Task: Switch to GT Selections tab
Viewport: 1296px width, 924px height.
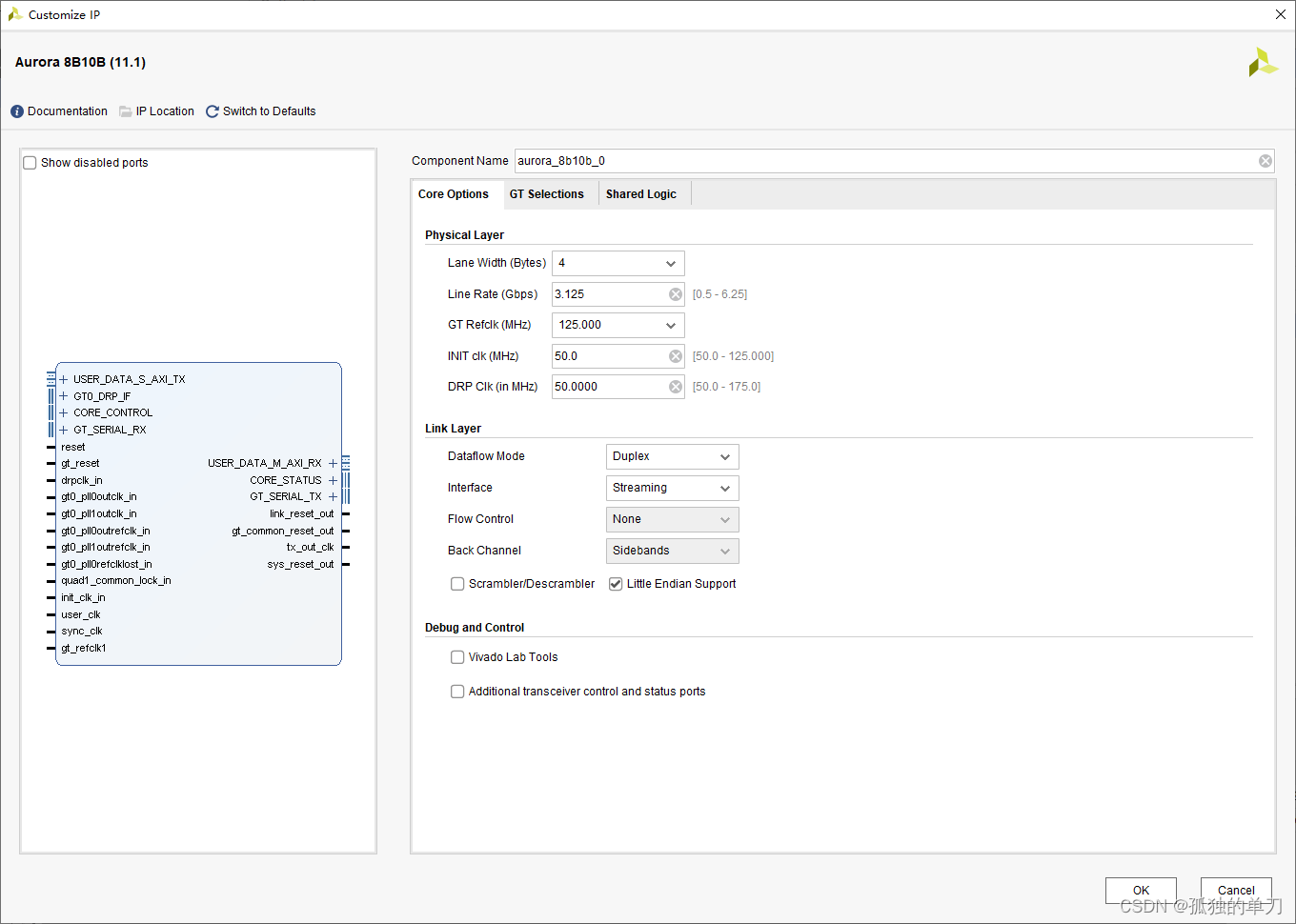Action: point(547,194)
